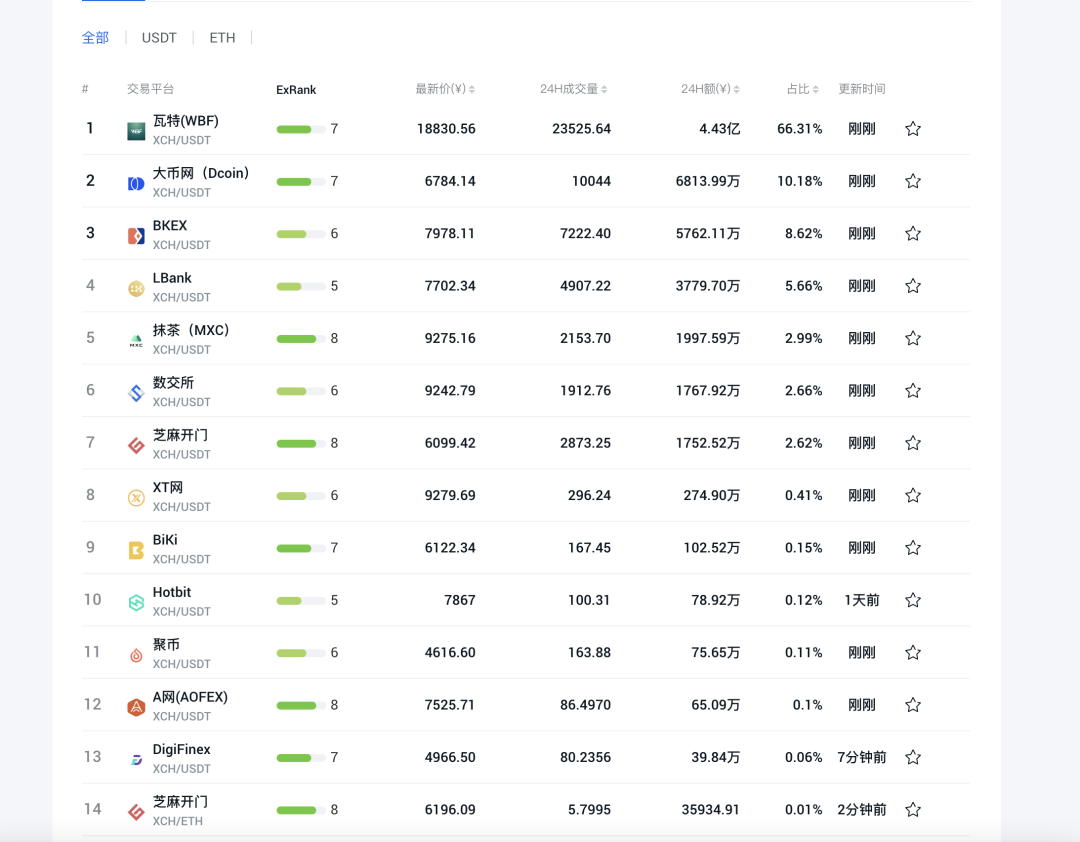Click the XT网 exchange logo
Screen dimensions: 1080x842
click(x=136, y=497)
